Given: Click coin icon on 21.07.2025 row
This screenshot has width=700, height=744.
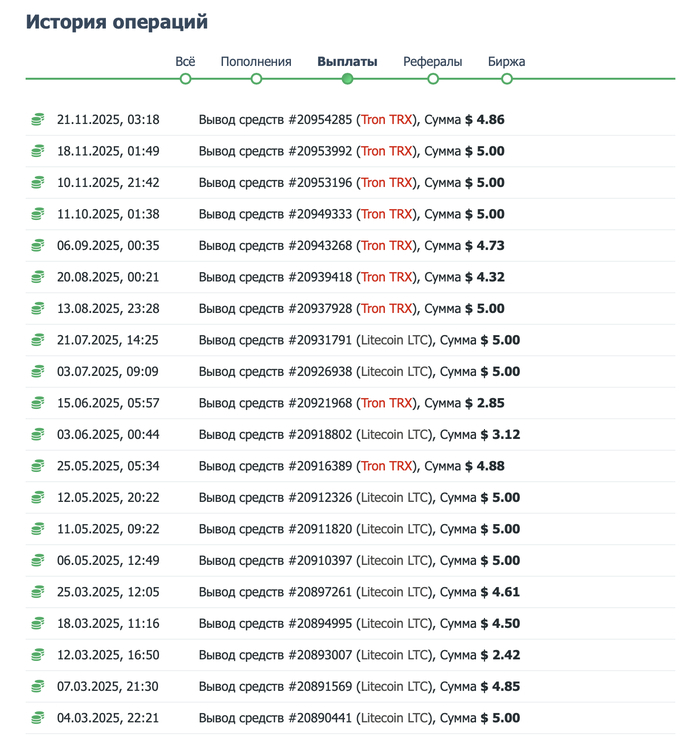Looking at the screenshot, I should point(38,340).
